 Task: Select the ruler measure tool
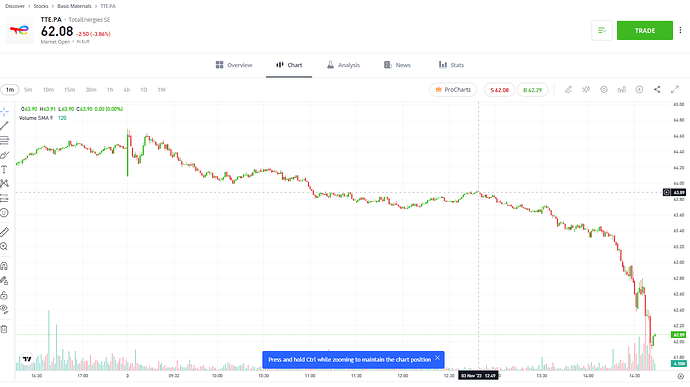coord(4,232)
